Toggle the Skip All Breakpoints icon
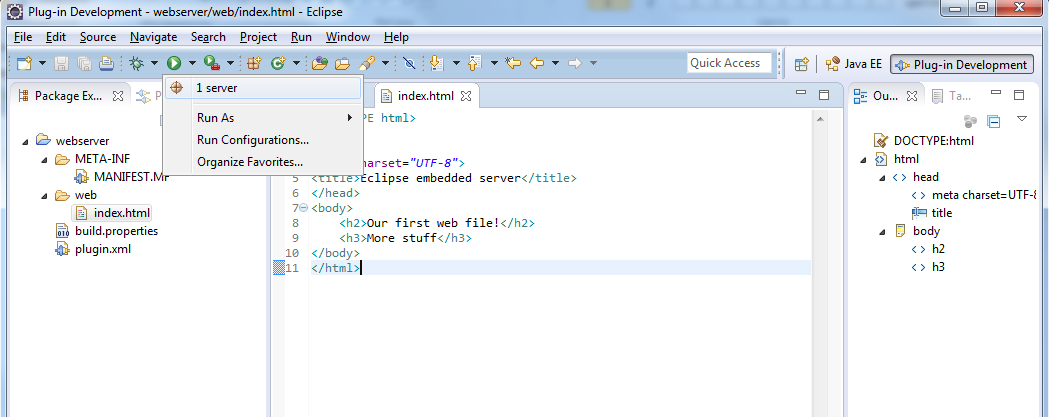1049x417 pixels. point(409,64)
